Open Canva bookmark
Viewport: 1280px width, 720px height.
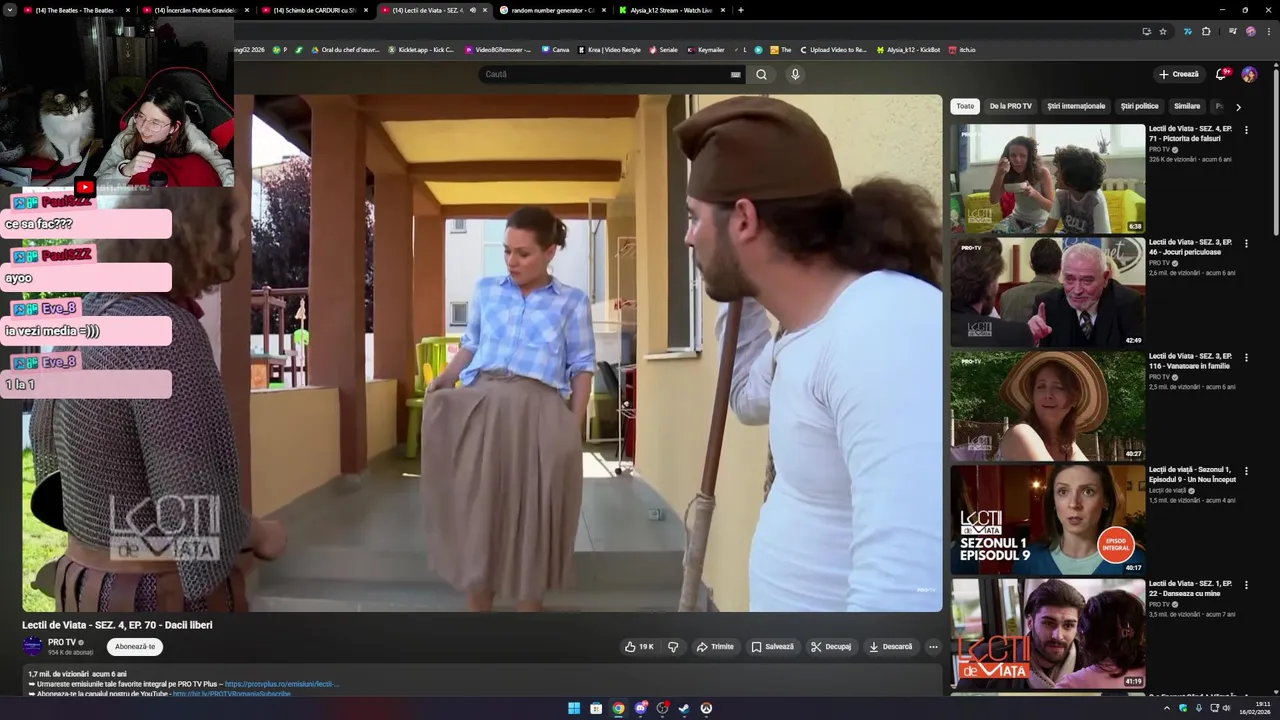(x=555, y=49)
